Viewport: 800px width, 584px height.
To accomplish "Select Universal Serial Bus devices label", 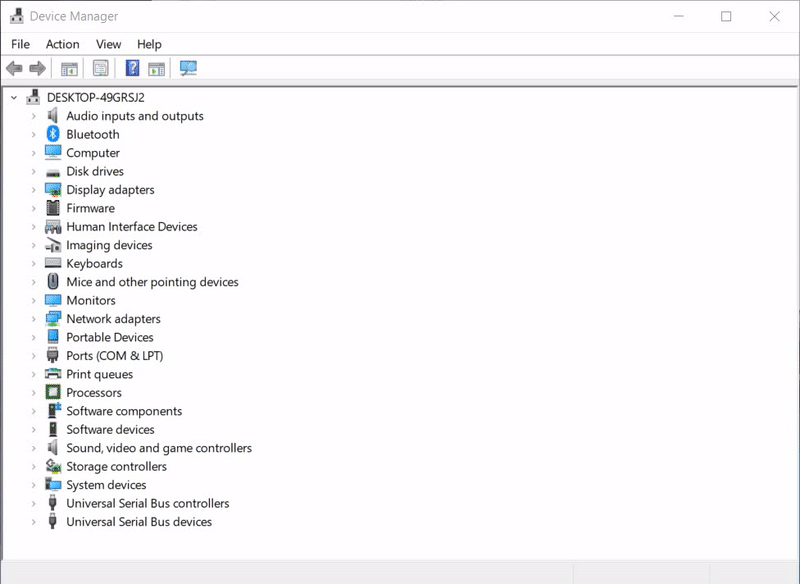I will pos(139,522).
